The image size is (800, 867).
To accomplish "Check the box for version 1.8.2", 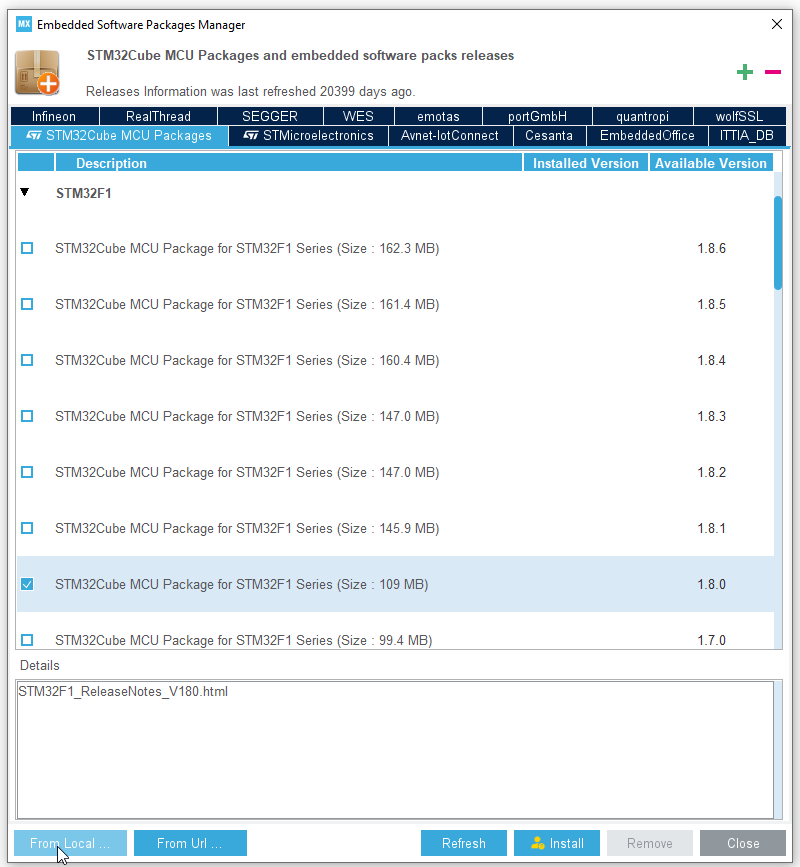I will point(27,472).
